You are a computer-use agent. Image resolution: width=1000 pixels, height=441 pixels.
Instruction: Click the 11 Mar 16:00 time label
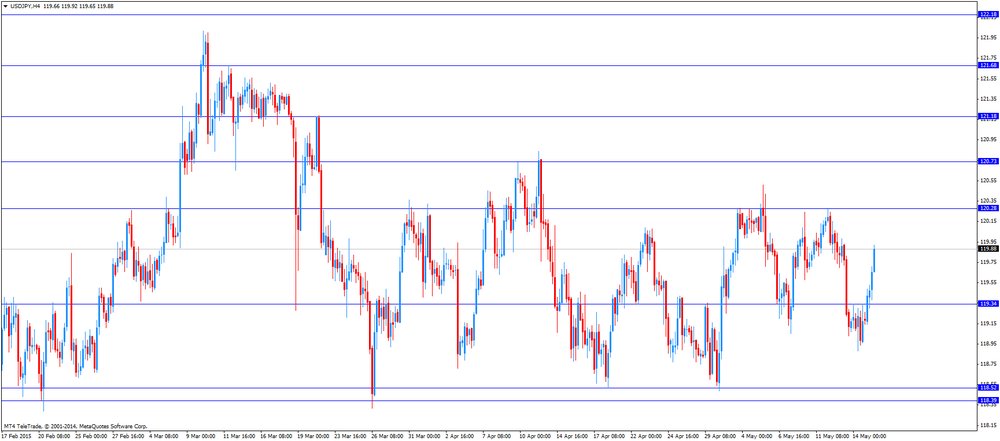coord(239,437)
